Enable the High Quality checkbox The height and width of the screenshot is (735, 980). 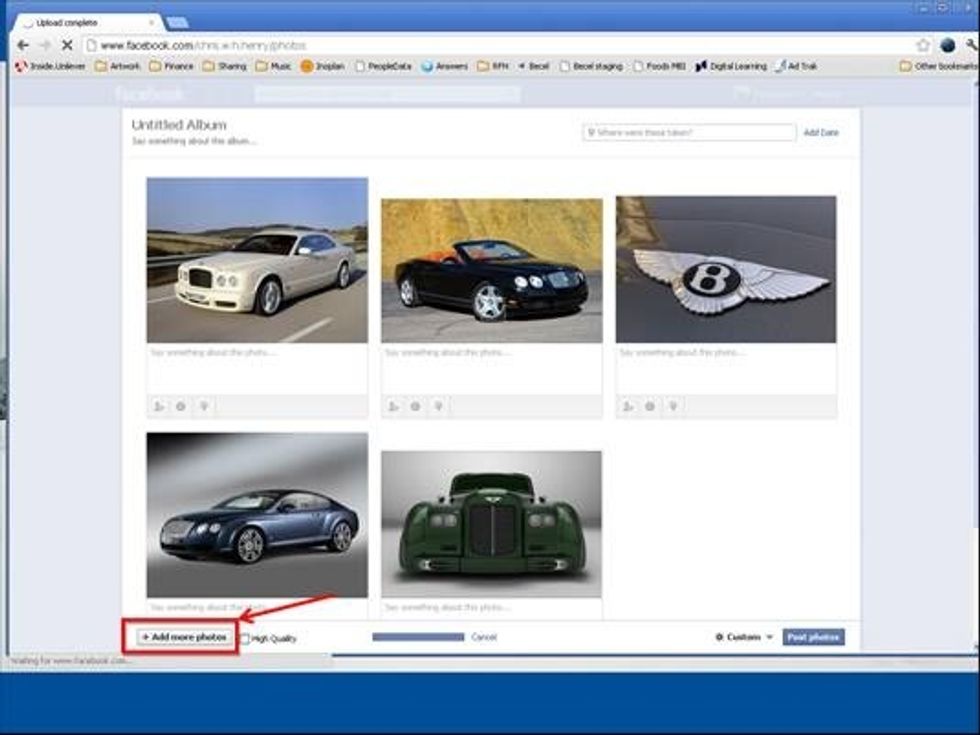tap(245, 638)
